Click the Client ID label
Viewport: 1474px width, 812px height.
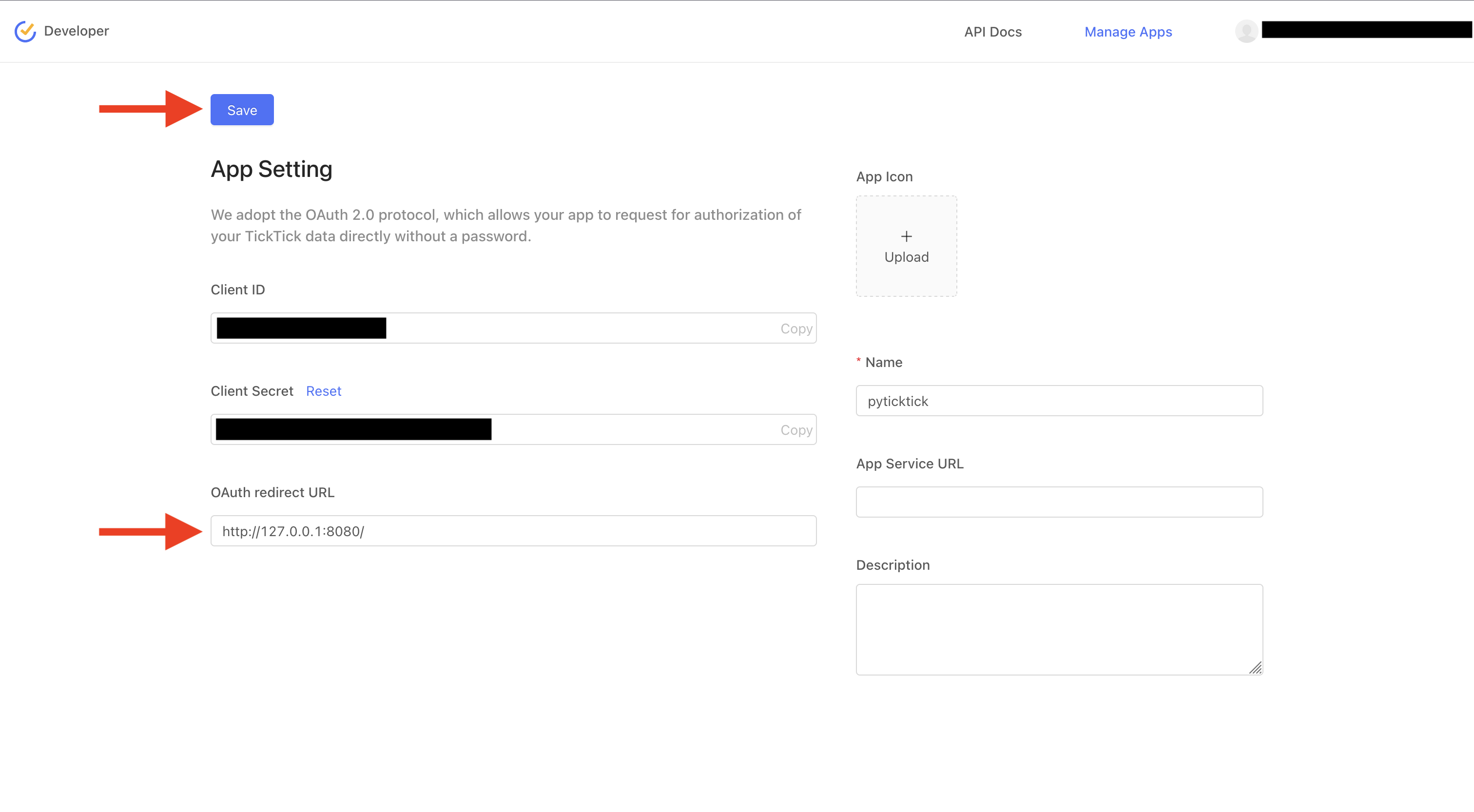point(237,290)
